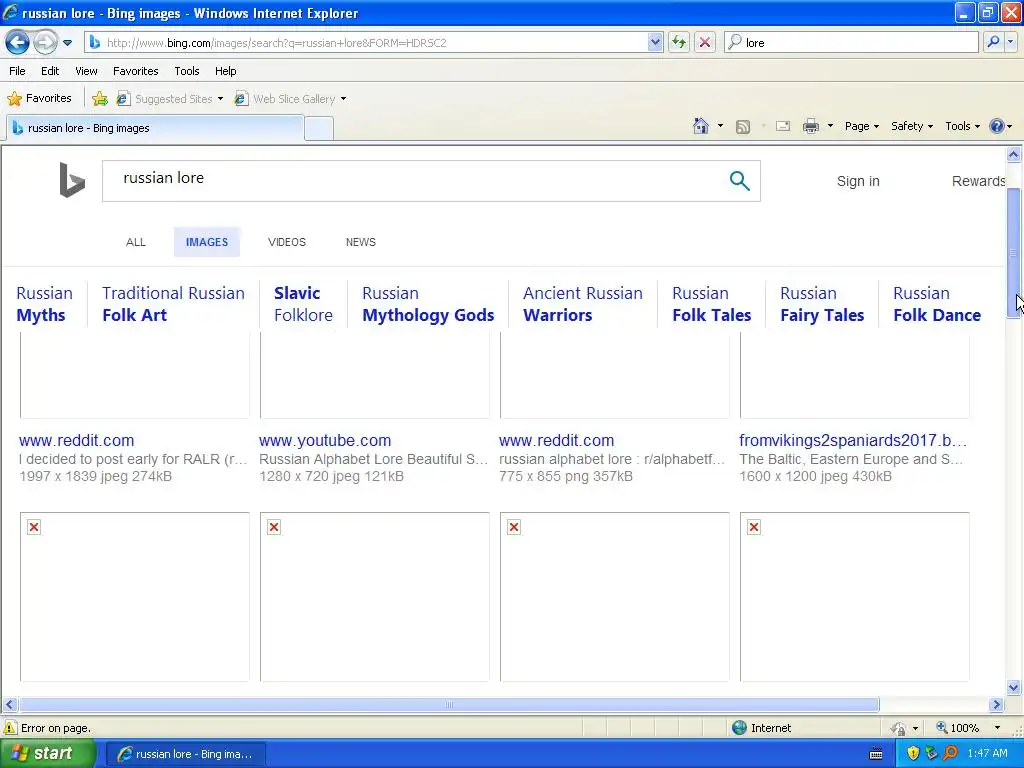
Task: Click the IE search box containing lore
Action: 852,42
